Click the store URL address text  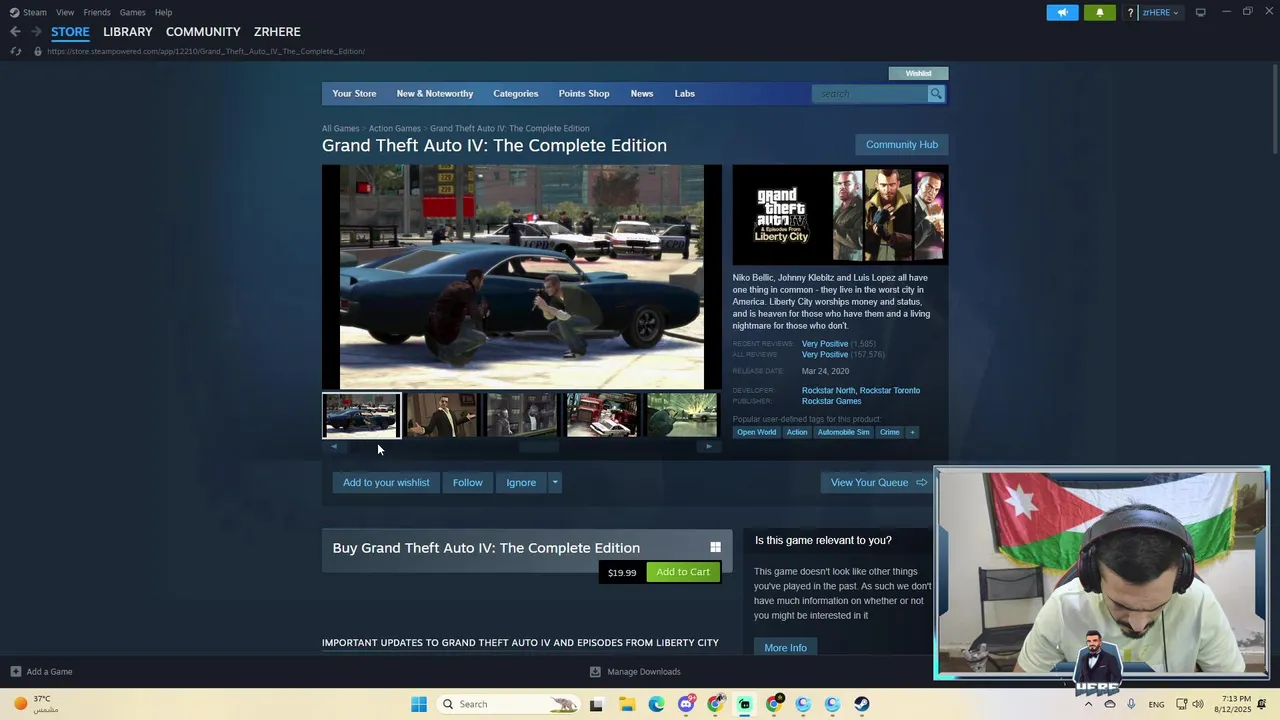[205, 51]
